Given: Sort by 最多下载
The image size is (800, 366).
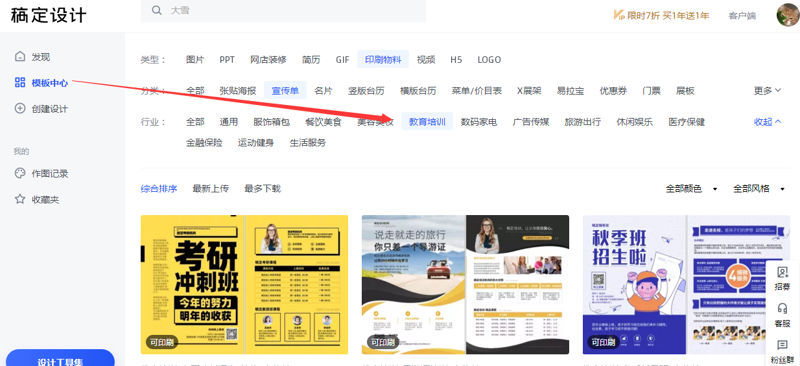Looking at the screenshot, I should 262,189.
